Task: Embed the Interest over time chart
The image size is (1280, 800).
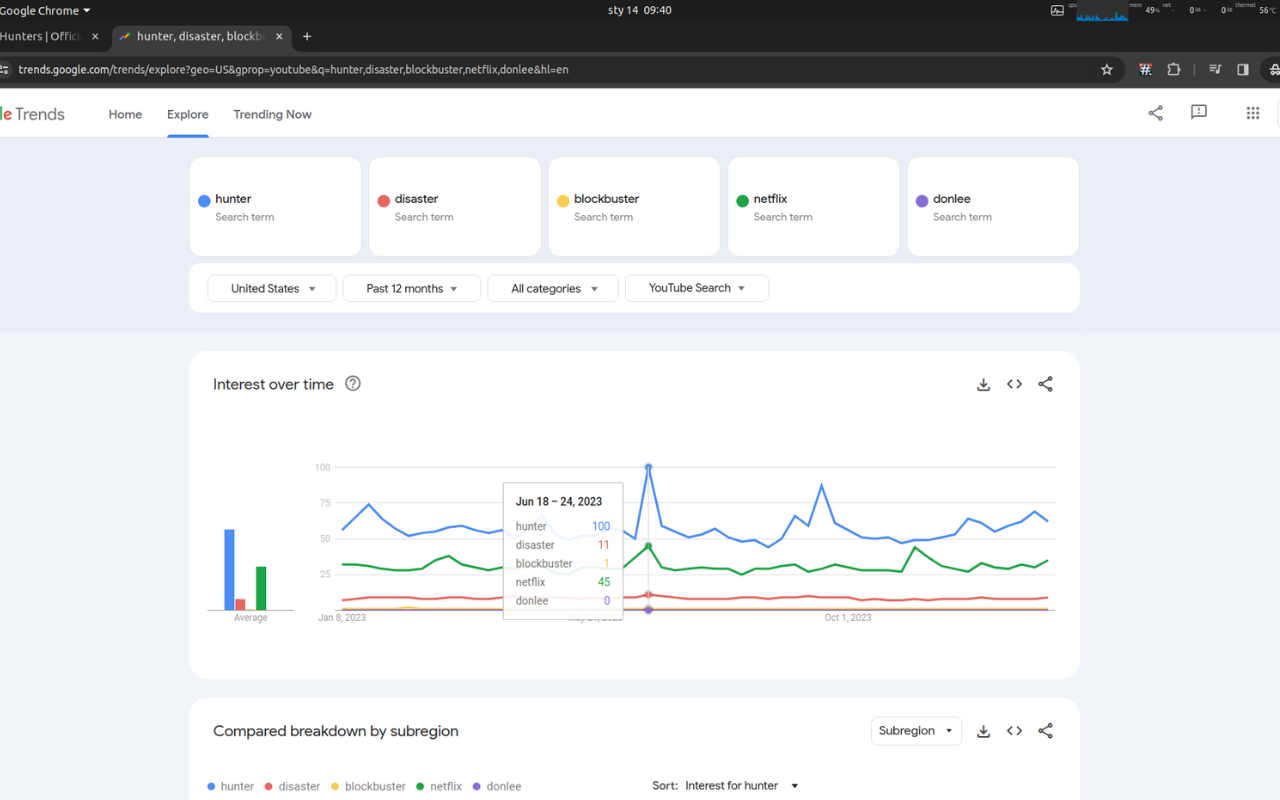Action: tap(1015, 384)
